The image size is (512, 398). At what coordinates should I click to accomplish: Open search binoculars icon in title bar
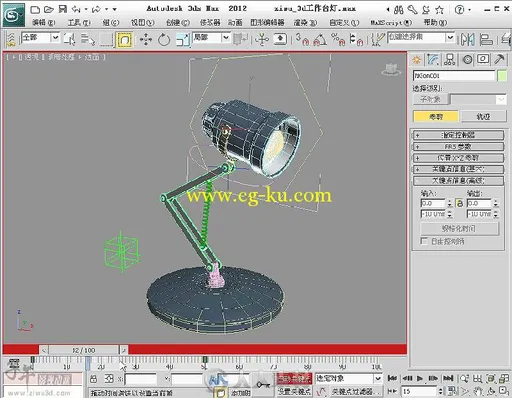click(398, 10)
